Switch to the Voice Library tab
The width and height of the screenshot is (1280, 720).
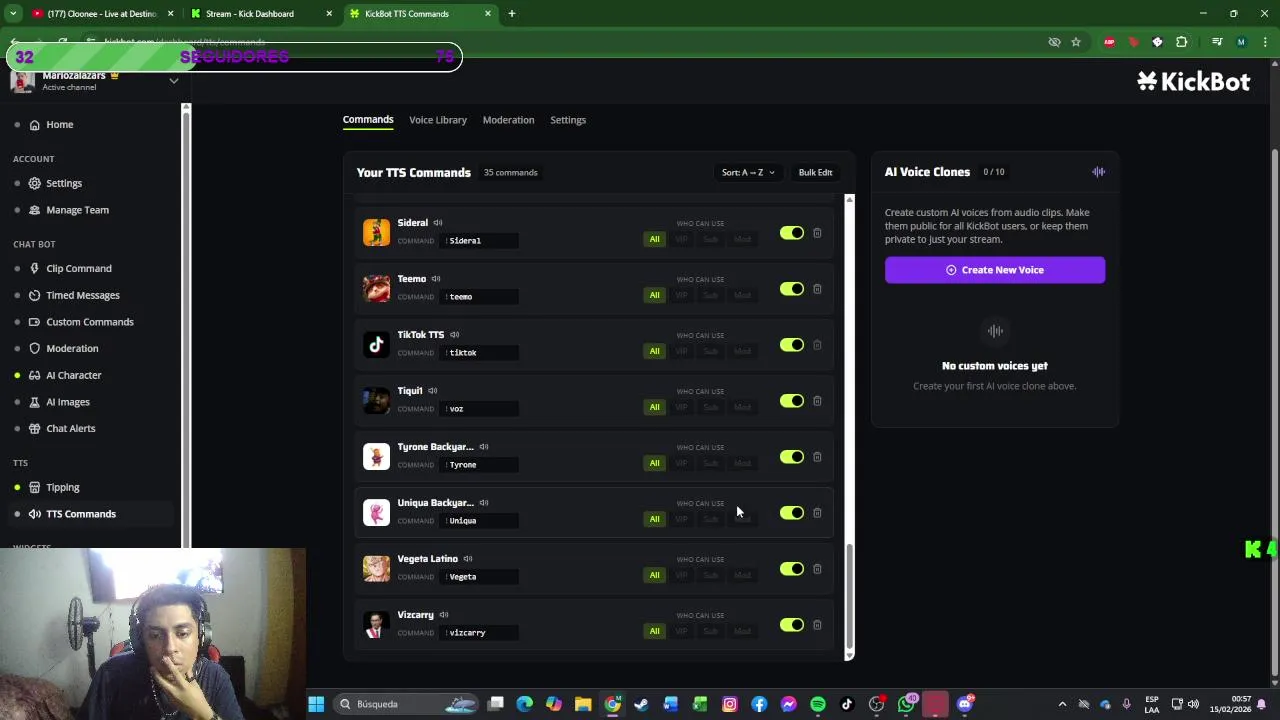438,120
